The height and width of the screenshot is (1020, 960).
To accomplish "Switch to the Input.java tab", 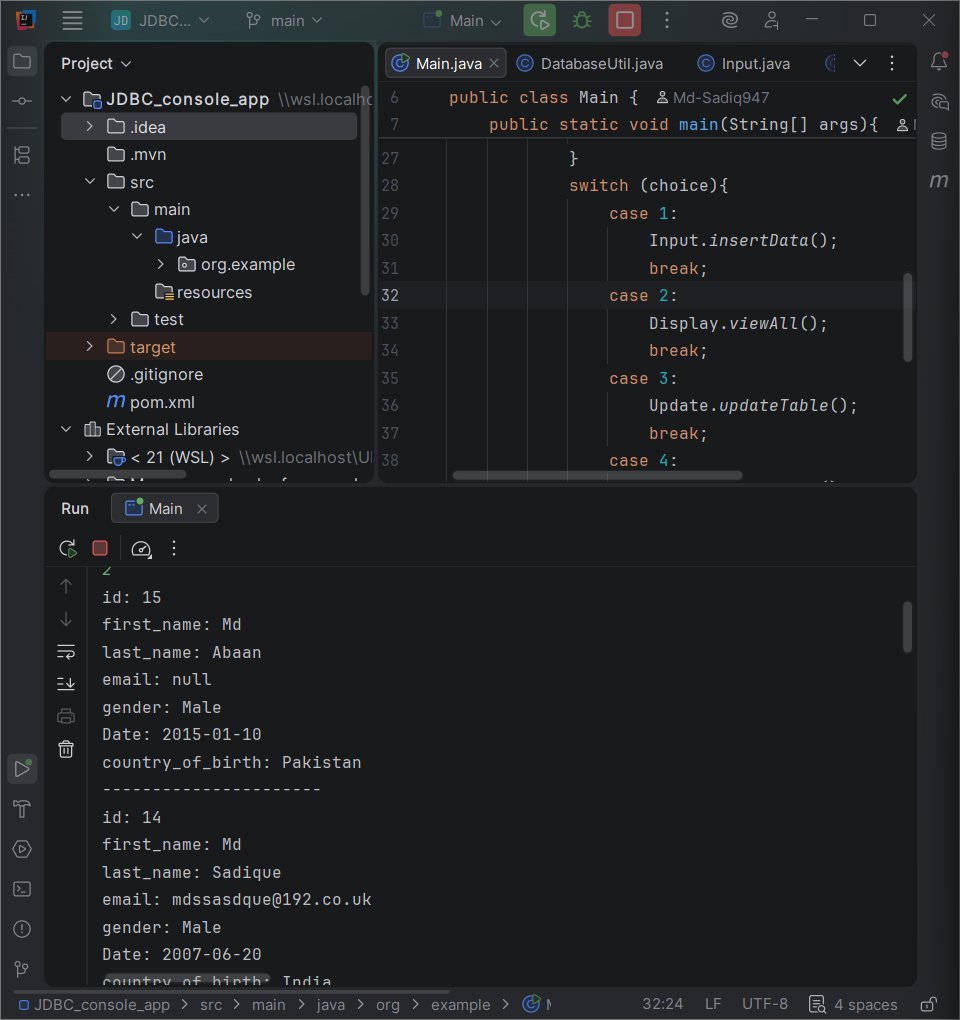I will click(x=744, y=63).
